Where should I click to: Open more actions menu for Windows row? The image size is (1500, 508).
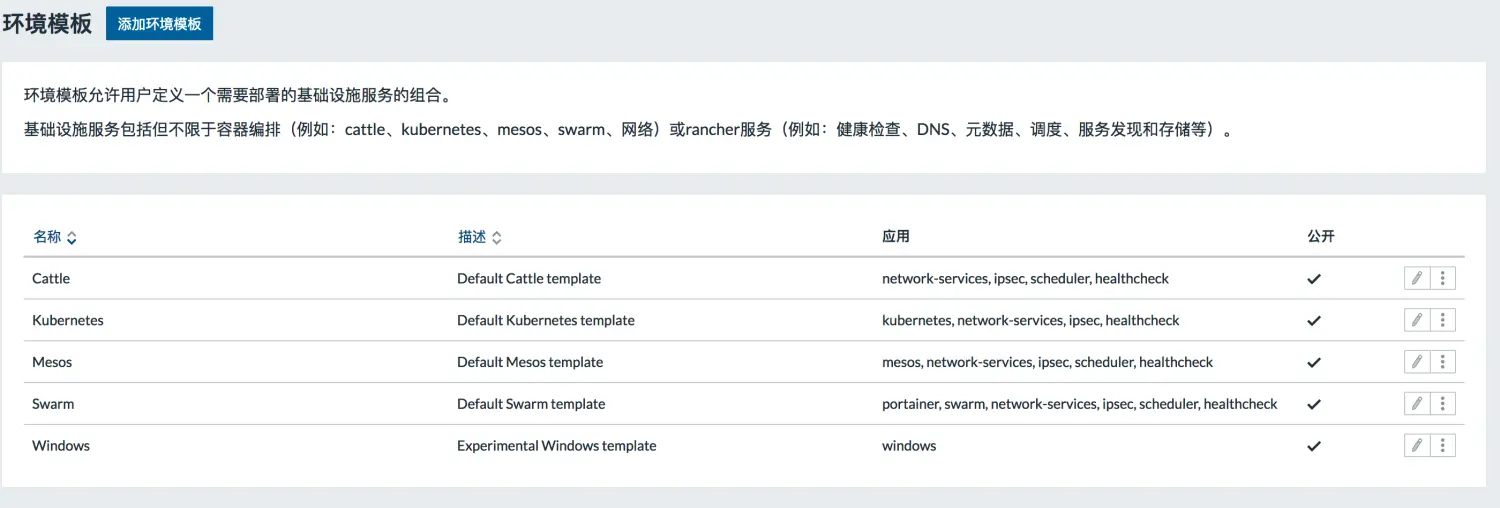click(1443, 446)
